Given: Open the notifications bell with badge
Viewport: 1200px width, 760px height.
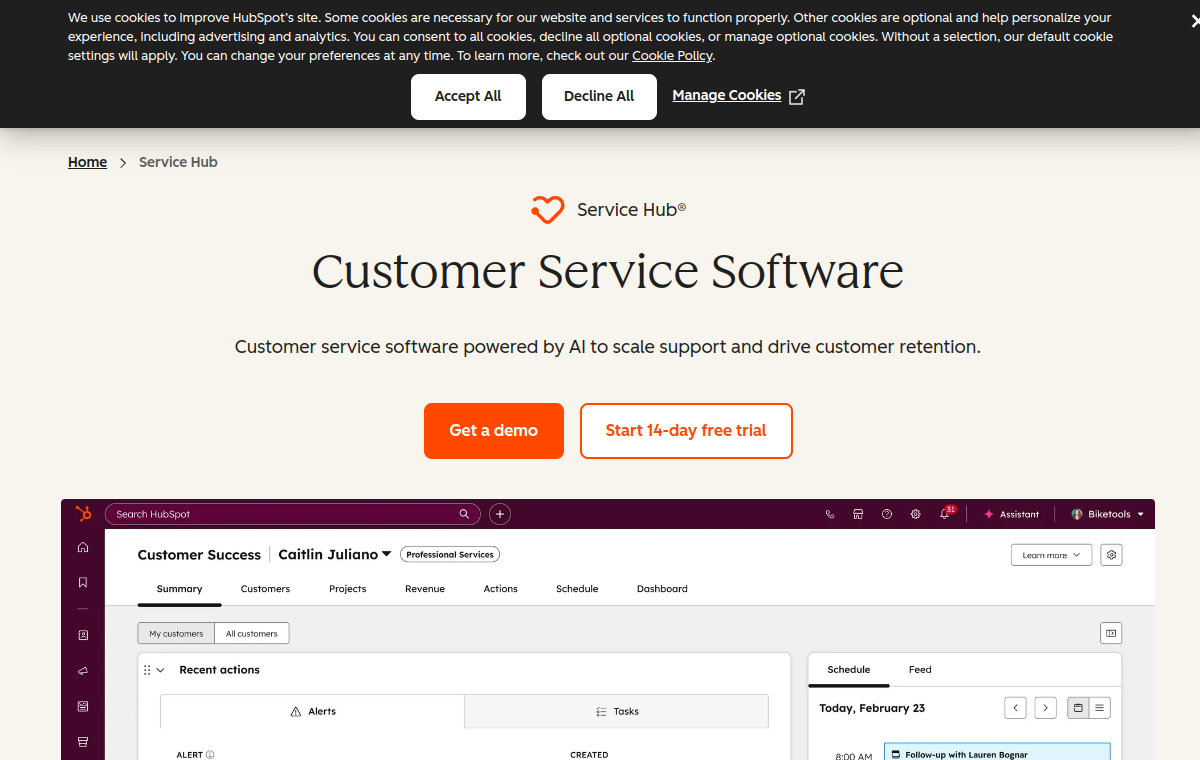Looking at the screenshot, I should 946,513.
